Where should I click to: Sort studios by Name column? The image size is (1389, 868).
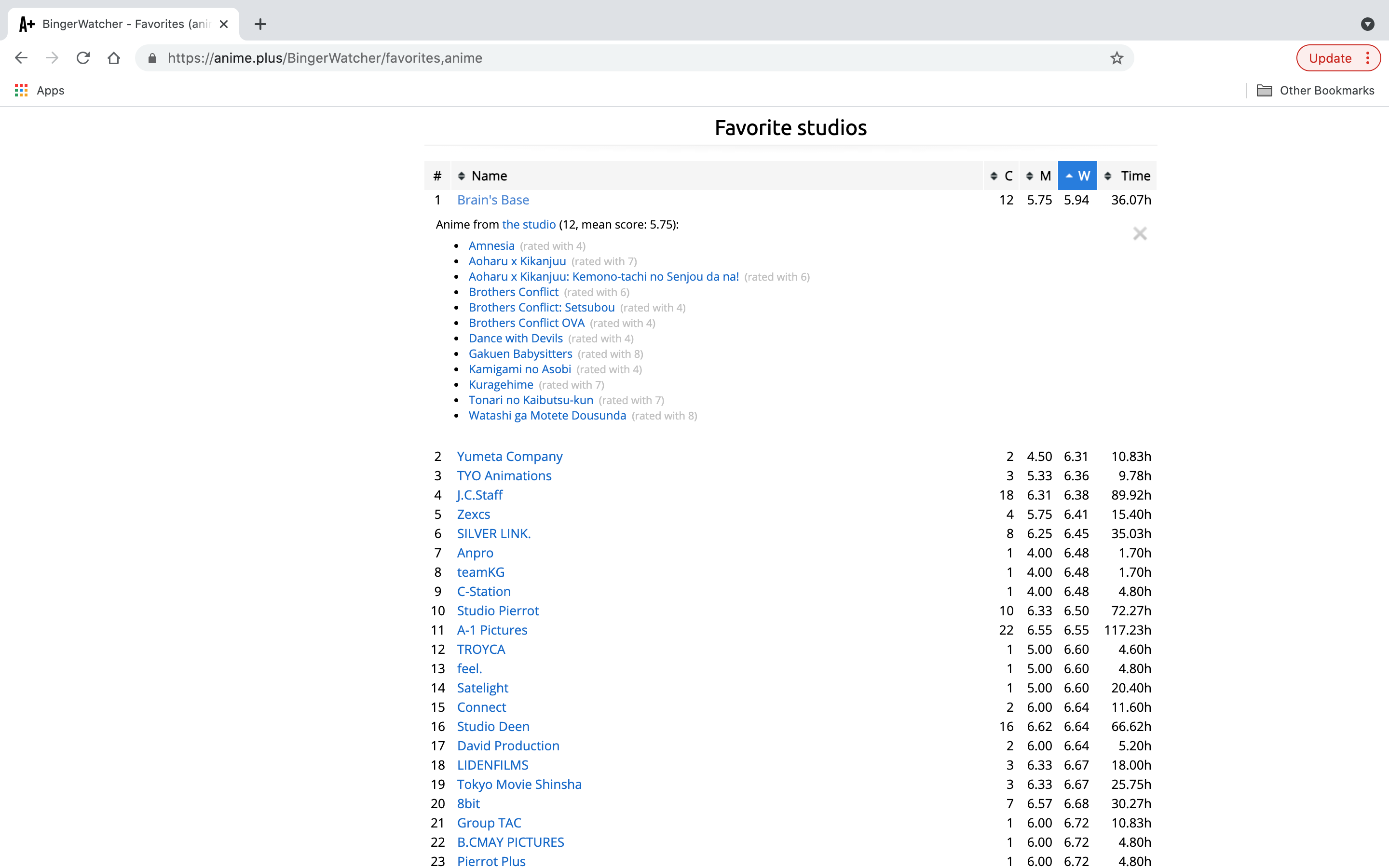[489, 176]
